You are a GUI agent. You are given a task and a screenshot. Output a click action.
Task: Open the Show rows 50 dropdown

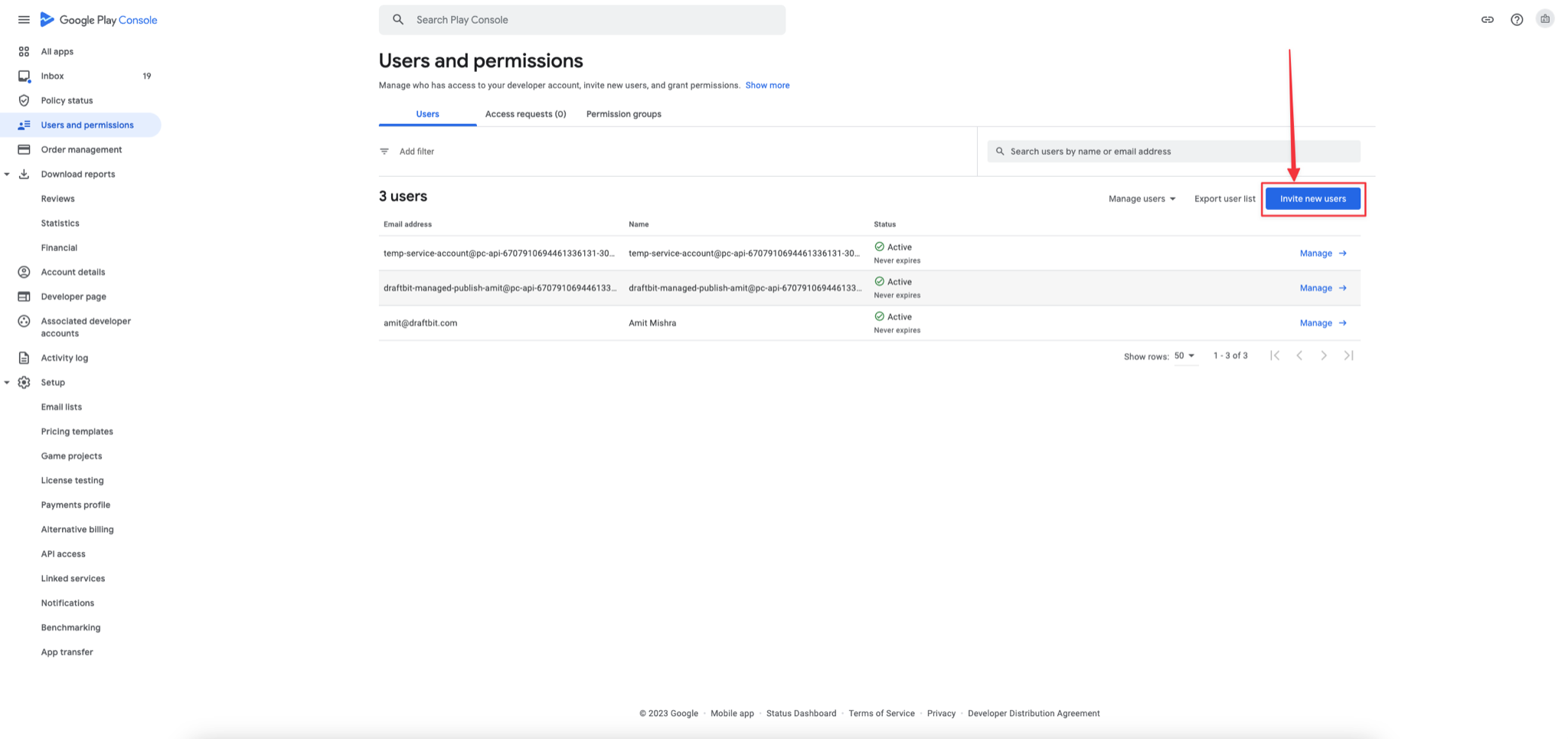click(1184, 356)
